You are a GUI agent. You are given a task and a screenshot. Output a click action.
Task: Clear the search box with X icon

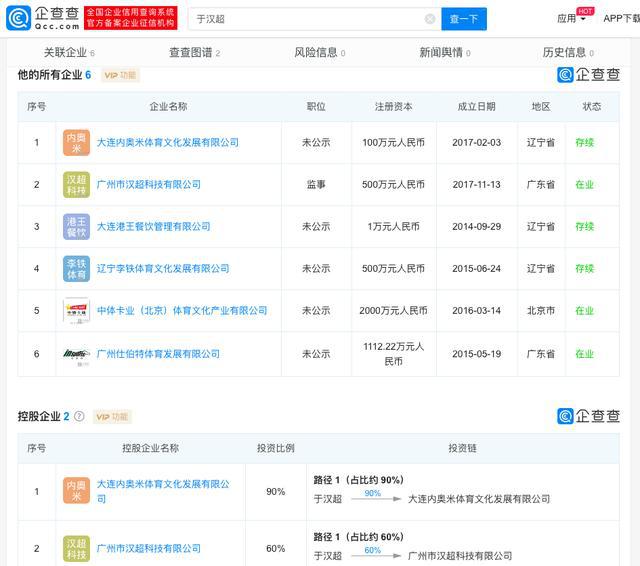430,19
